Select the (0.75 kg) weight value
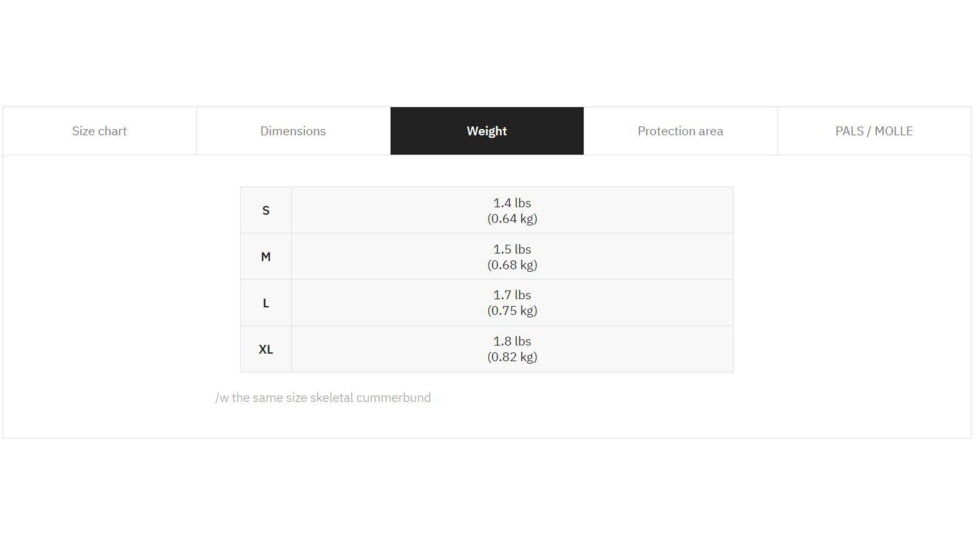Screen dimensions: 978x550 coord(512,311)
